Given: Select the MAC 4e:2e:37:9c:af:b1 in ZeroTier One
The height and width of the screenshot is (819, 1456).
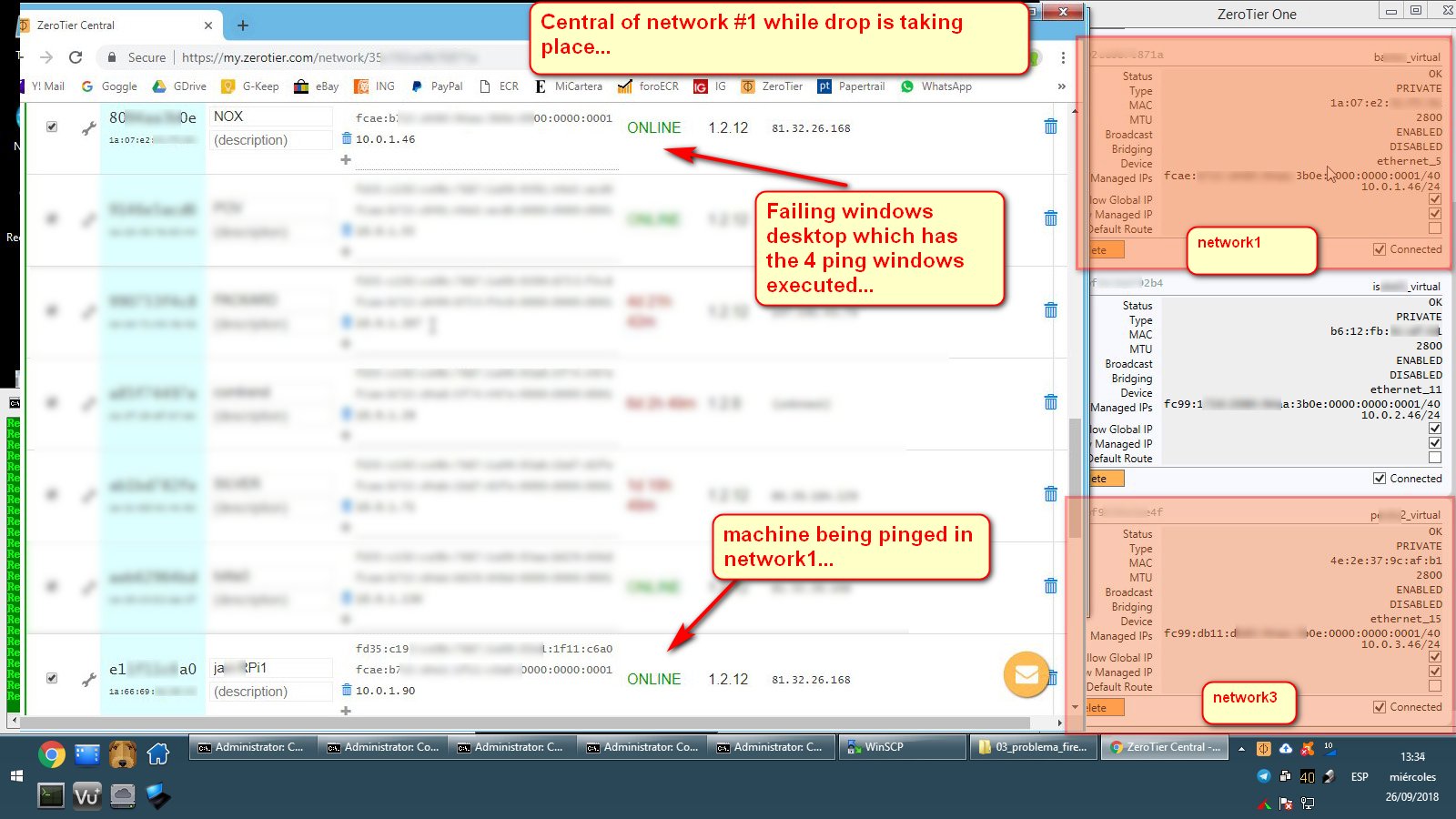Looking at the screenshot, I should pyautogui.click(x=1386, y=561).
